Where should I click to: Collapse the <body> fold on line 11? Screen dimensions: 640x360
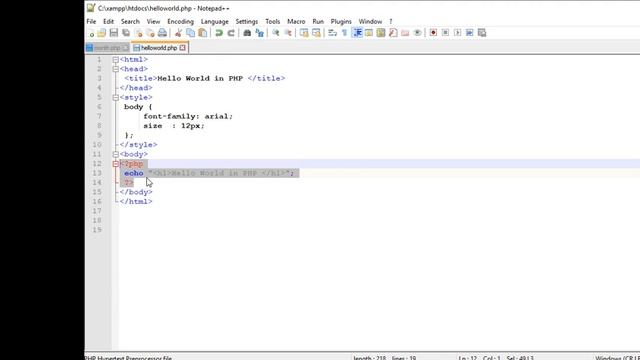(x=116, y=154)
